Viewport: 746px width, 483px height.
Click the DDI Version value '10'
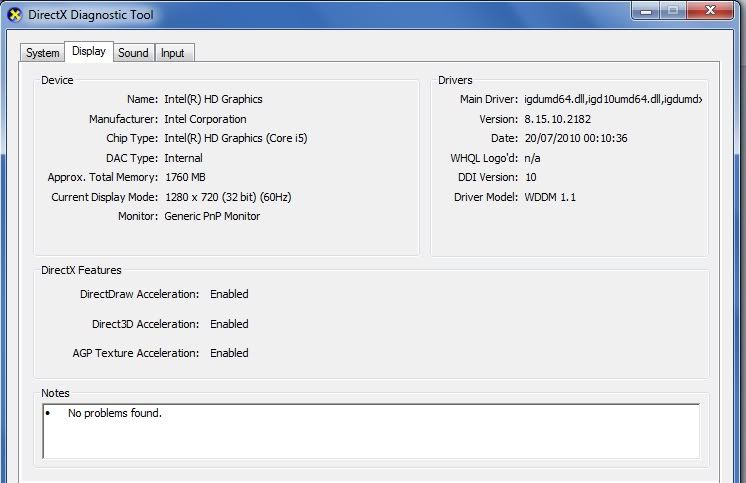[530, 177]
